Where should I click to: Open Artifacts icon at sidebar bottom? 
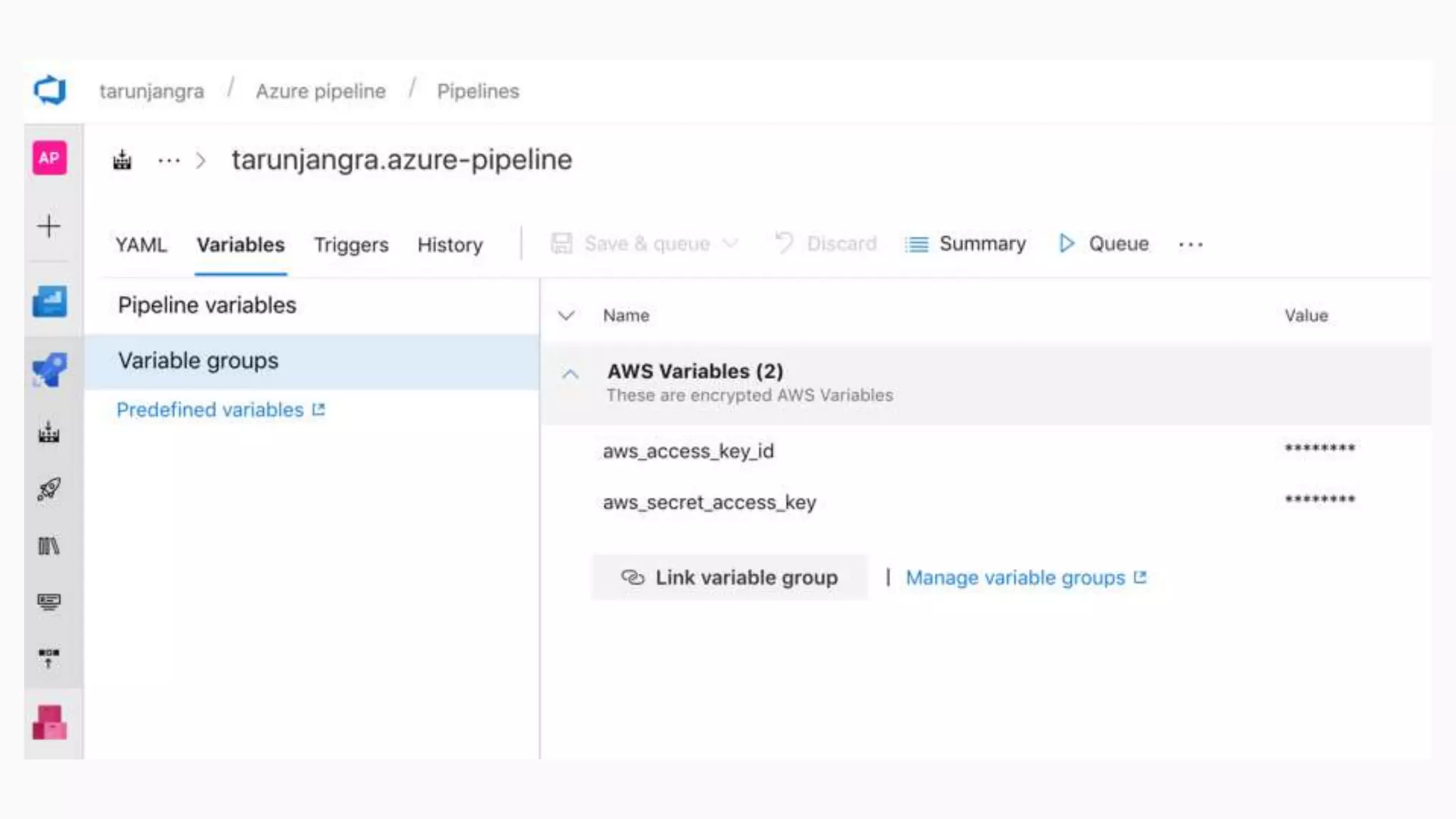tap(49, 722)
